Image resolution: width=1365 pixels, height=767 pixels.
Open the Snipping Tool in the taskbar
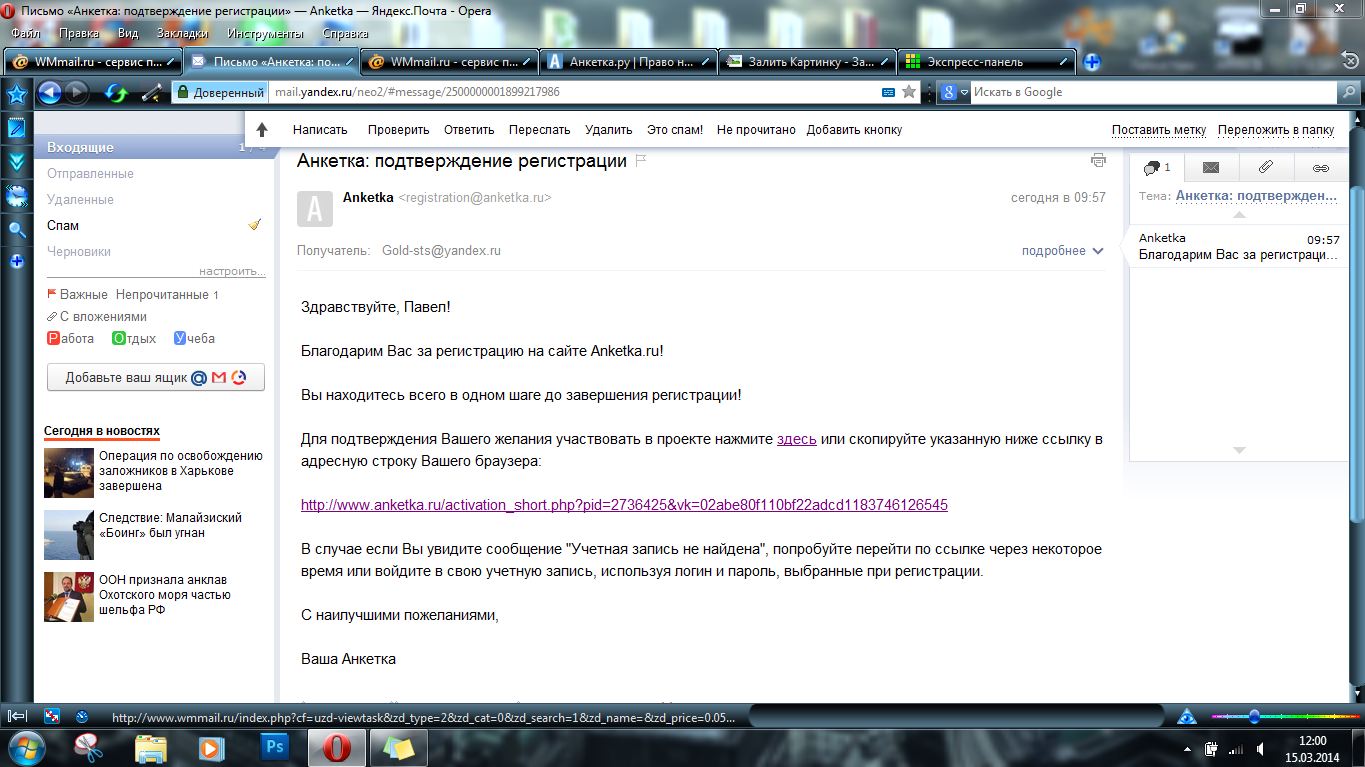pos(89,747)
